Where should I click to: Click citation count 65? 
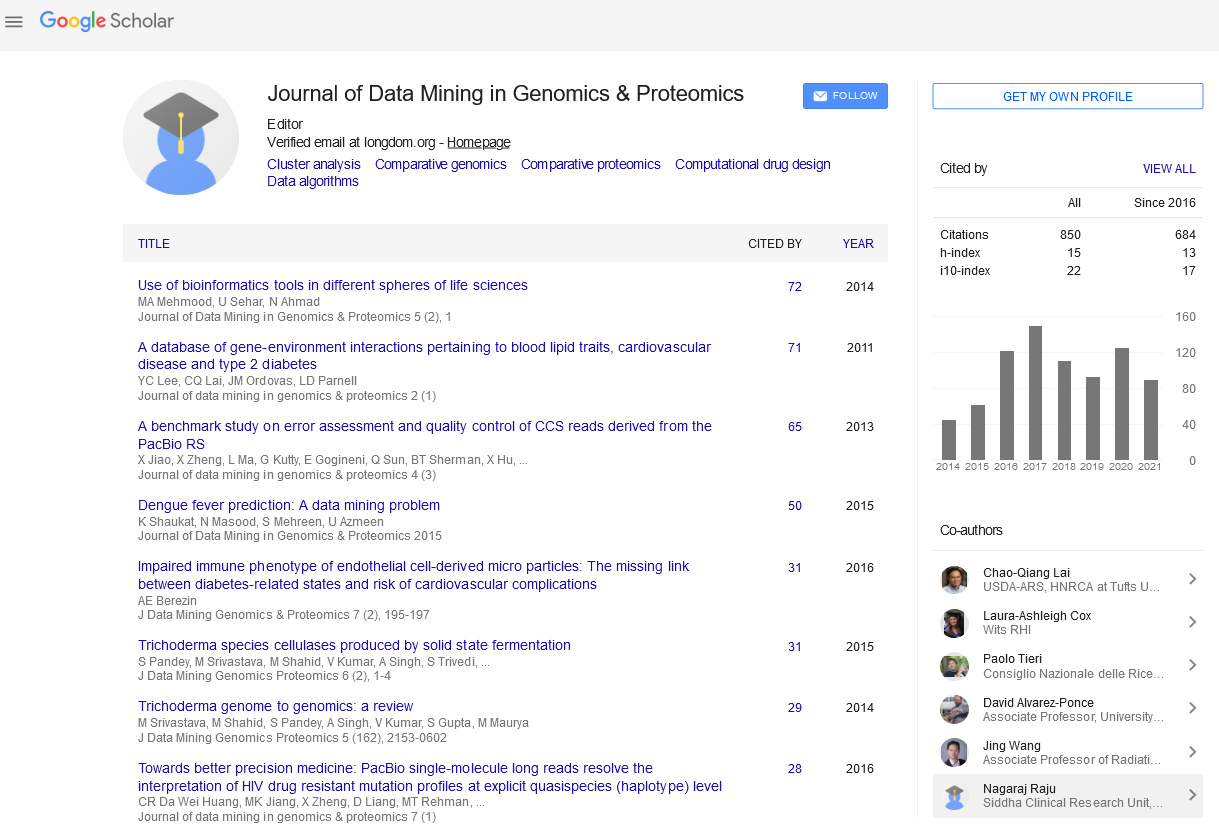[795, 427]
